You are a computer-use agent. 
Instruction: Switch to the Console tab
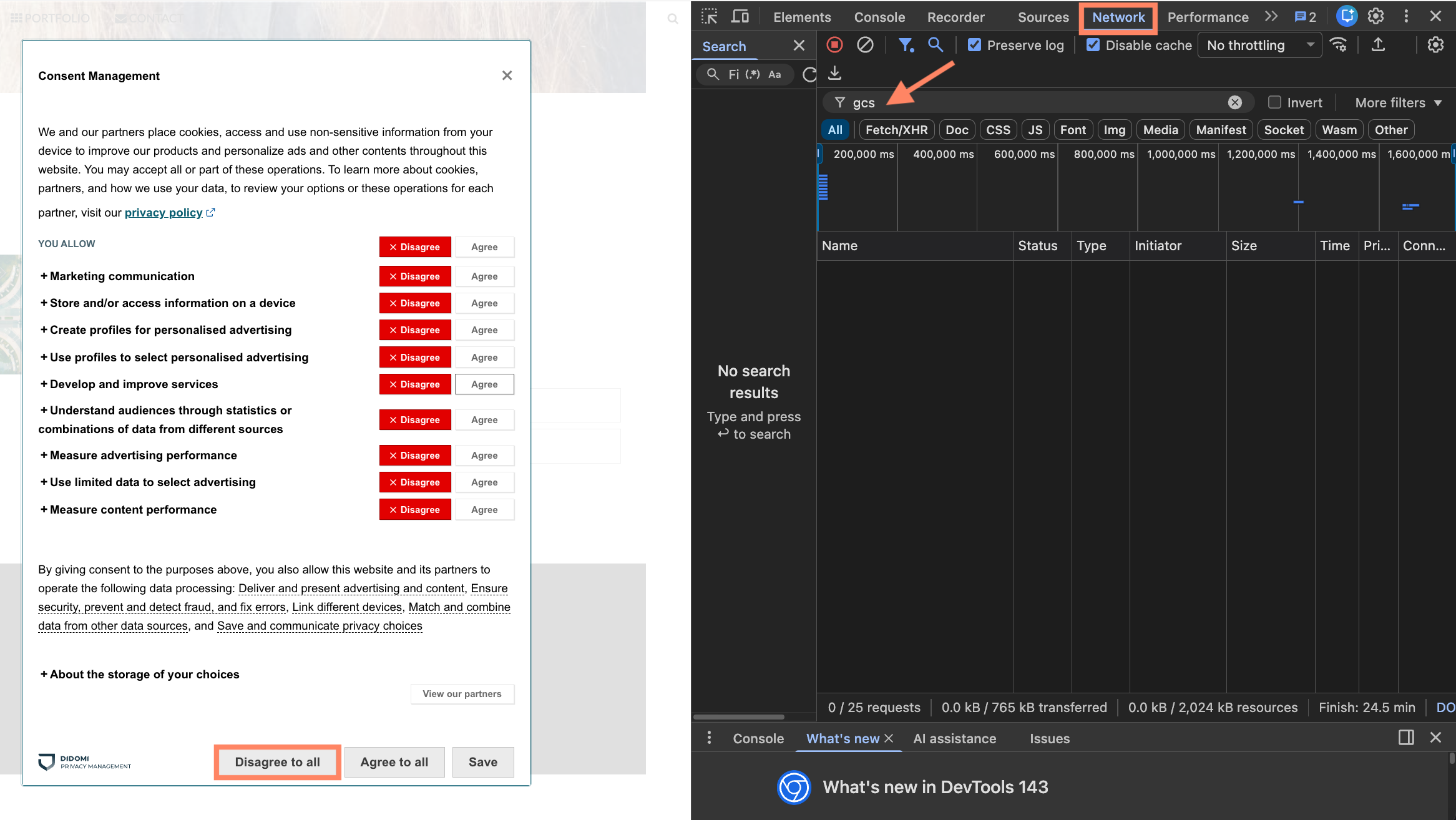879,17
